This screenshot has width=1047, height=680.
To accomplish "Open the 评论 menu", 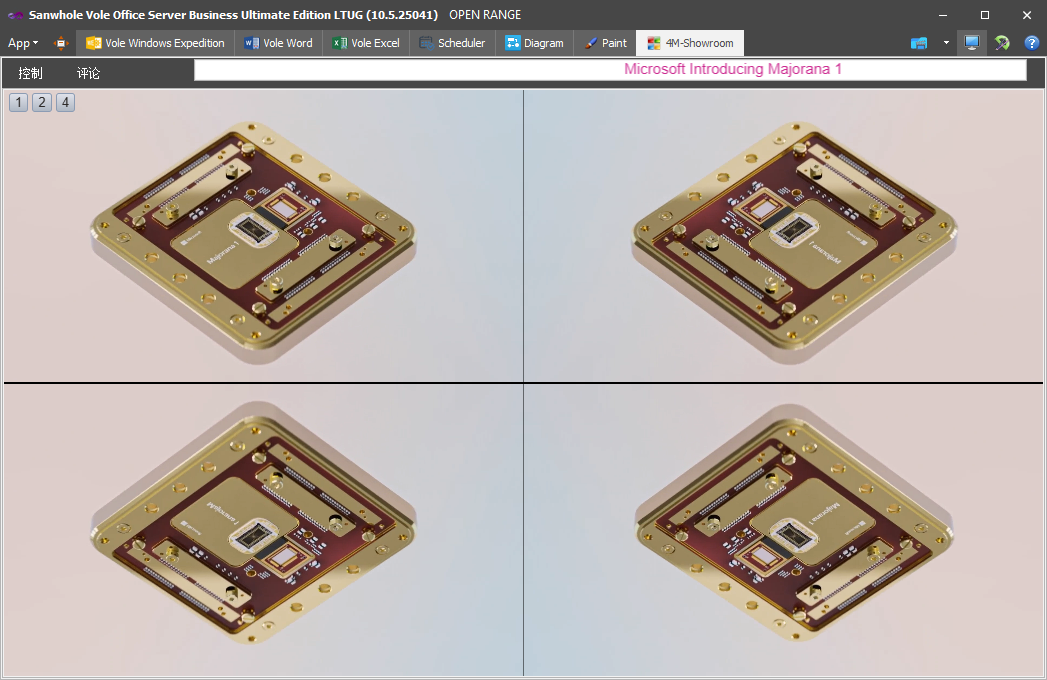I will pos(89,73).
